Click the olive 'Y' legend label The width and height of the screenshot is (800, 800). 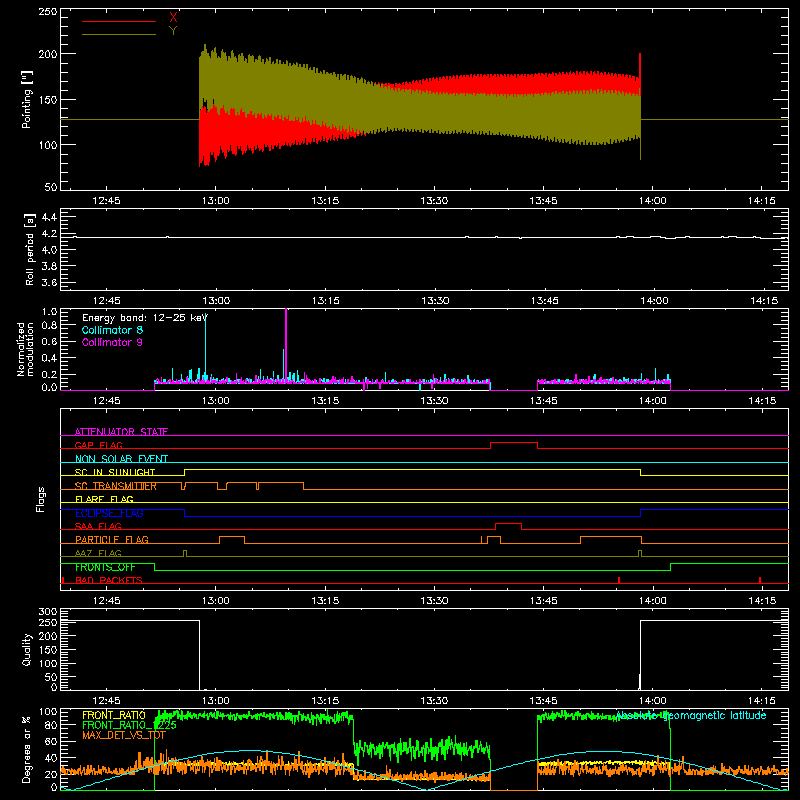click(173, 31)
